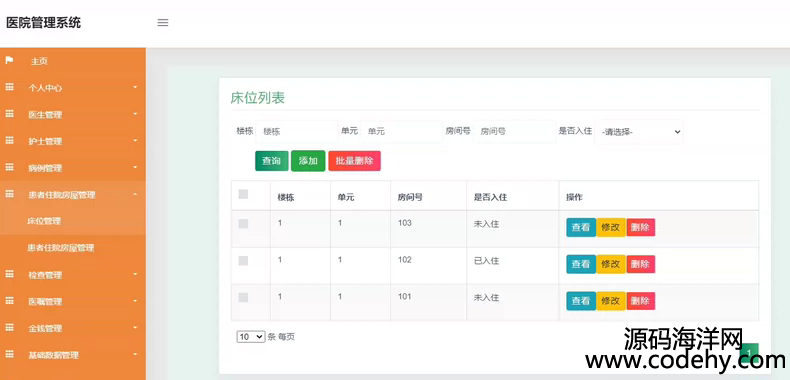The height and width of the screenshot is (380, 790).
Task: Click the flag icon beside 主页
Action: pos(9,60)
